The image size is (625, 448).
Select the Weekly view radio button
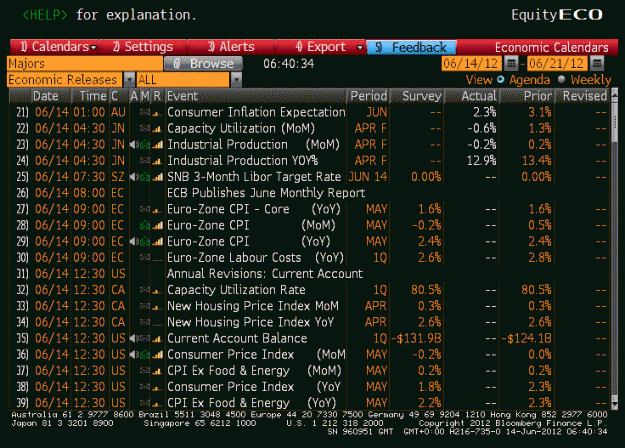click(562, 79)
